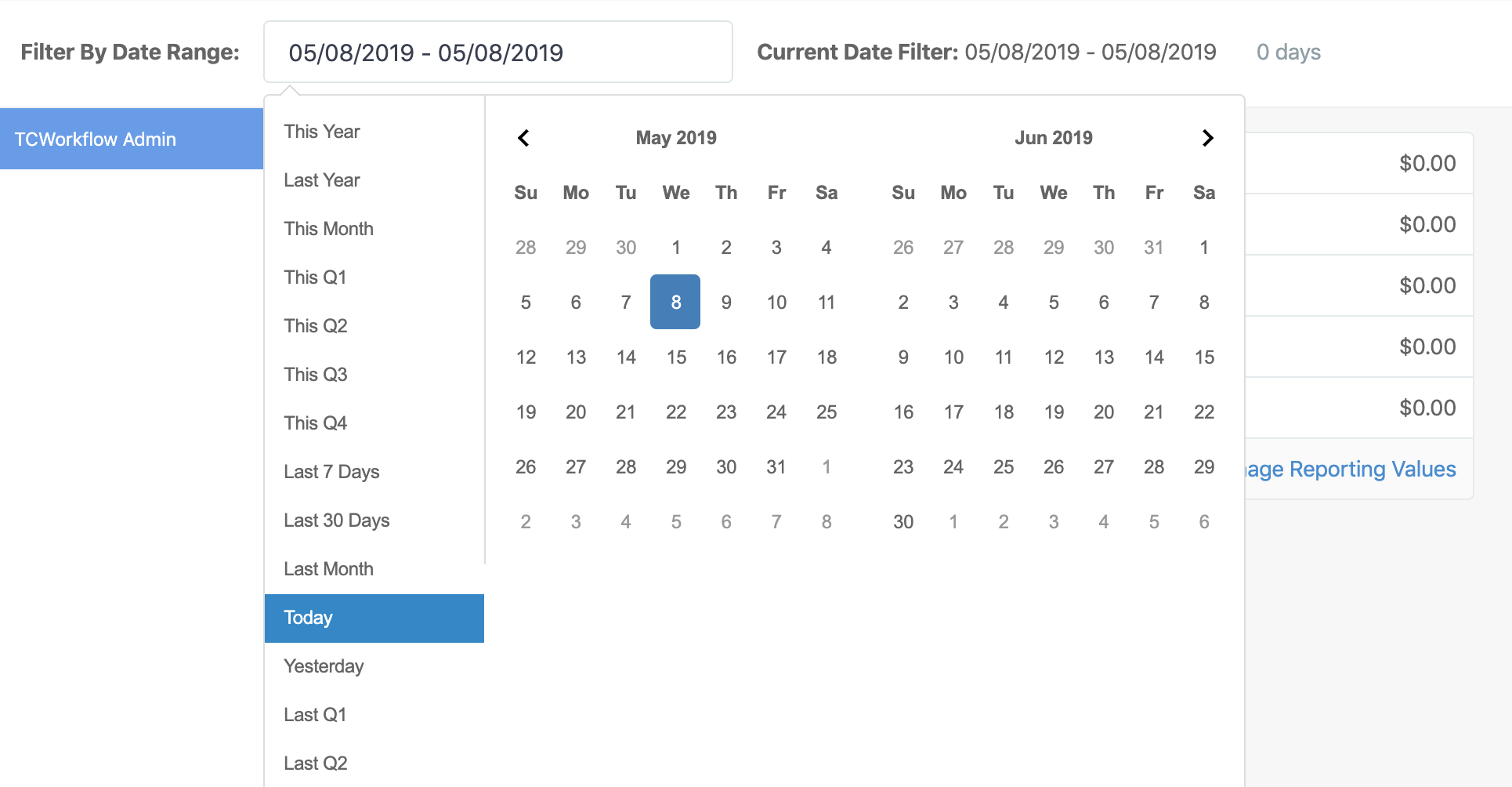Image resolution: width=1512 pixels, height=787 pixels.
Task: Select April 28 in May calendar
Action: coord(525,247)
